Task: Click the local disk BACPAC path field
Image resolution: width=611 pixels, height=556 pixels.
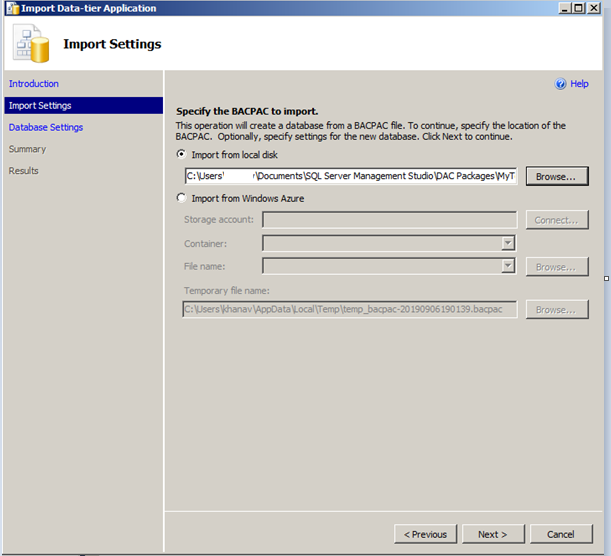Action: [350, 177]
